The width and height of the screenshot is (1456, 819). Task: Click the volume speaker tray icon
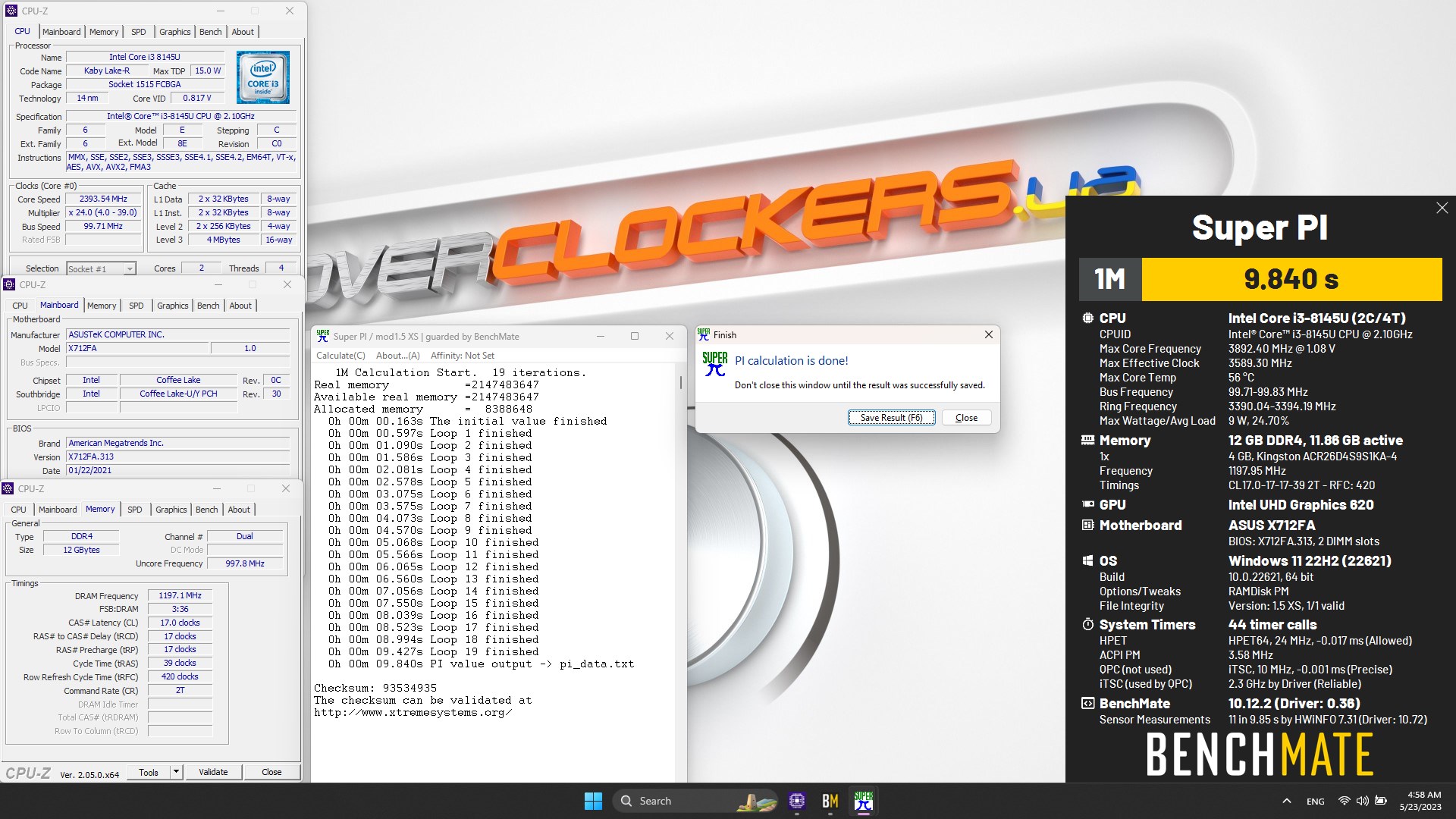click(1362, 801)
